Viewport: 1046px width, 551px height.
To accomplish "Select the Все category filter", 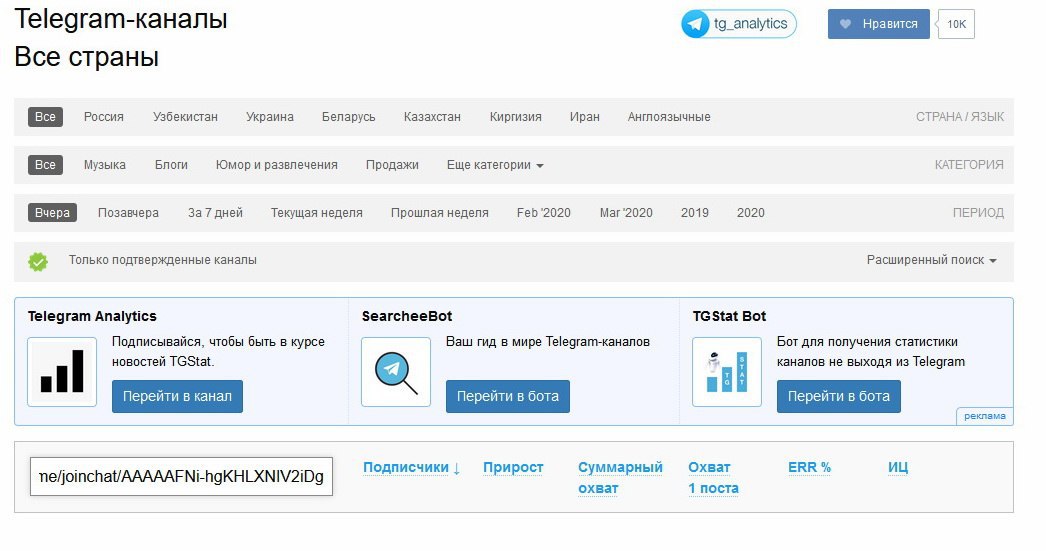I will click(45, 165).
